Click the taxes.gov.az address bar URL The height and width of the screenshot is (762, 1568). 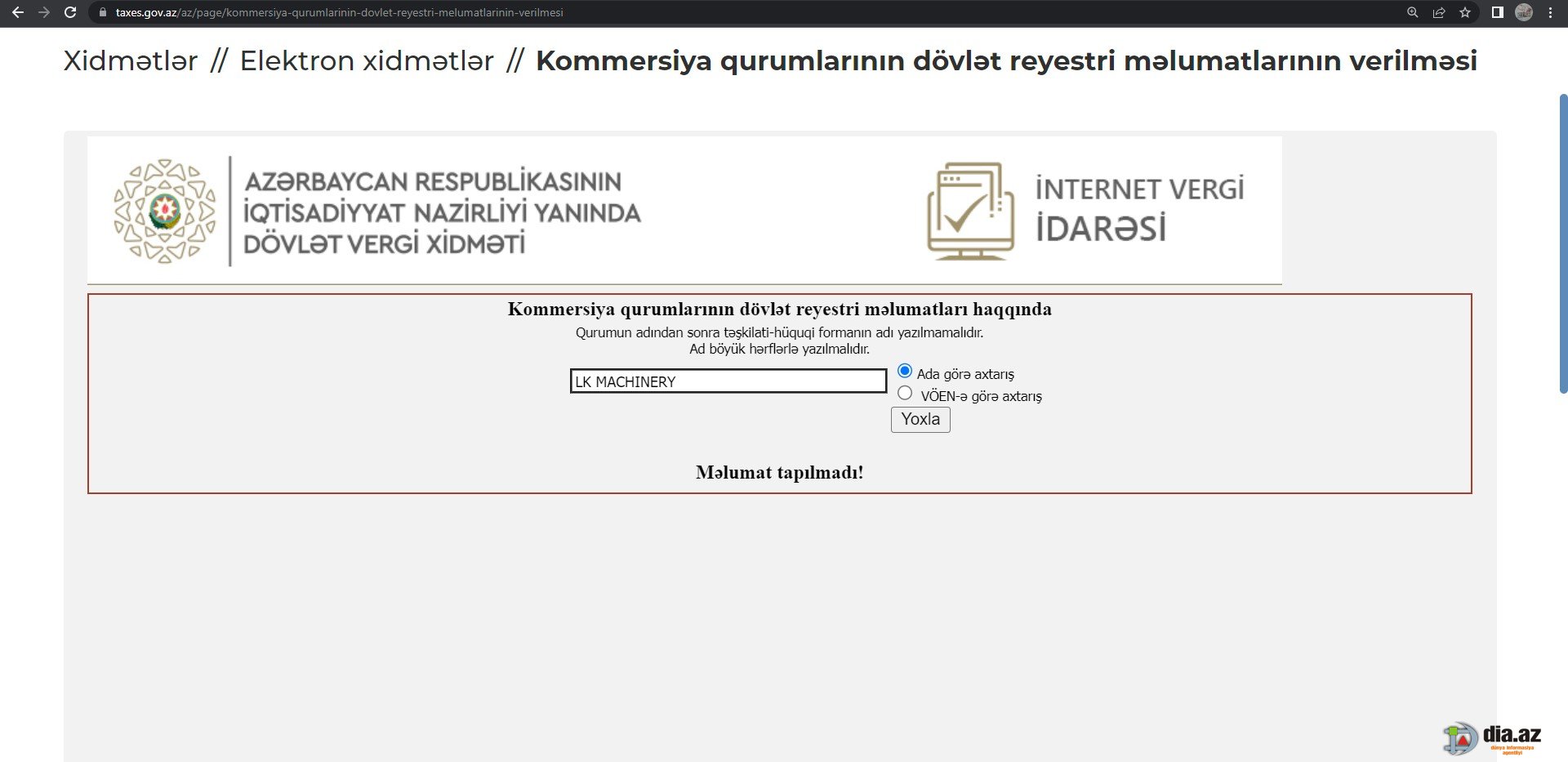click(x=339, y=12)
